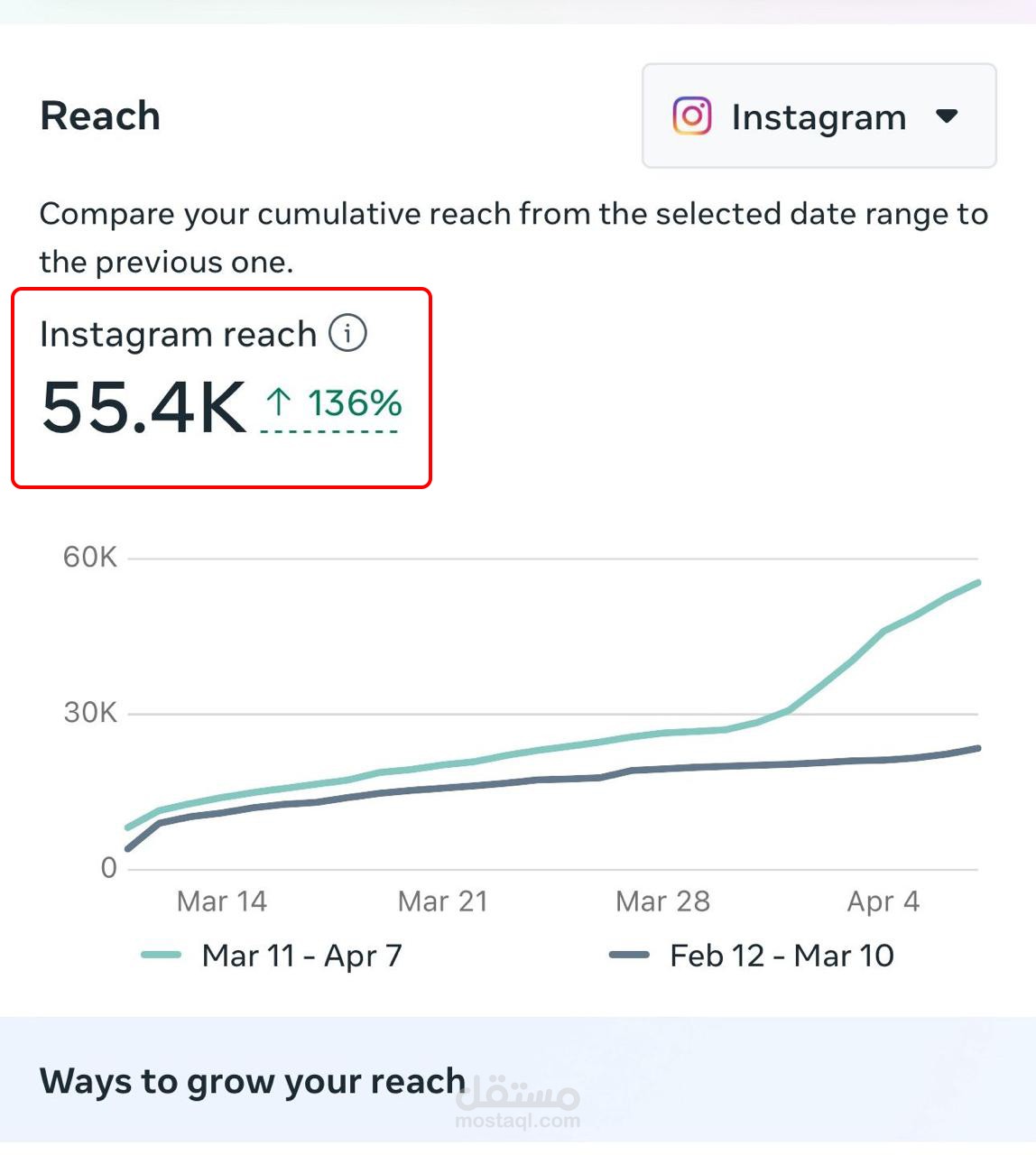Click the info icon beside Instagram reach

tap(347, 333)
